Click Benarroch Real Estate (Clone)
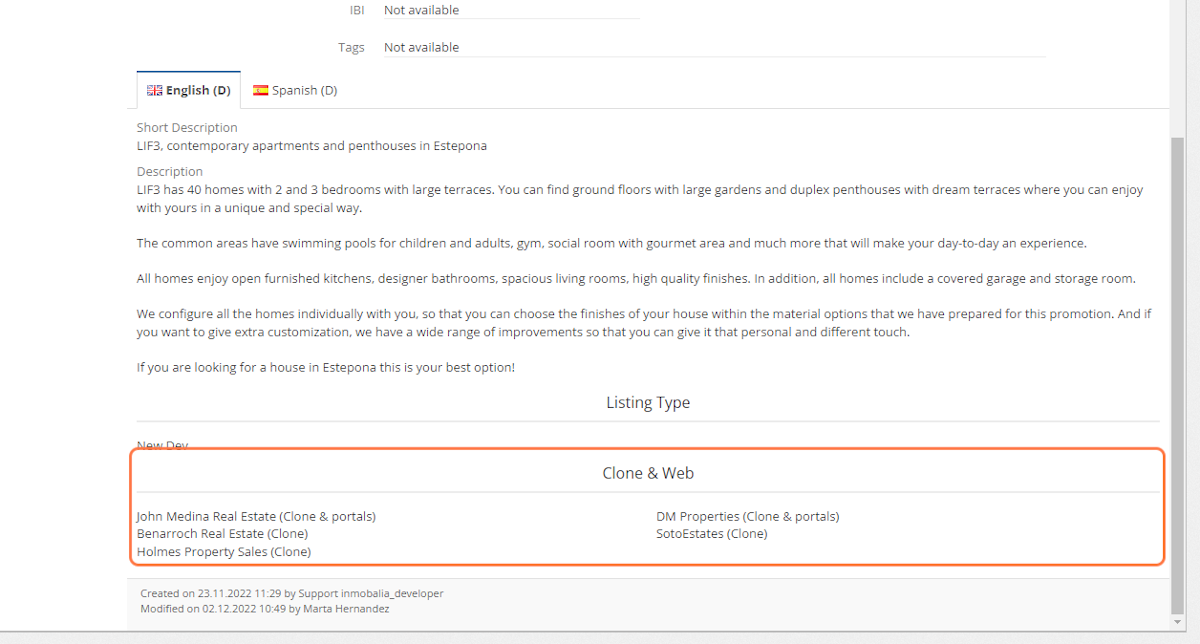Viewport: 1200px width, 644px height. (x=222, y=534)
